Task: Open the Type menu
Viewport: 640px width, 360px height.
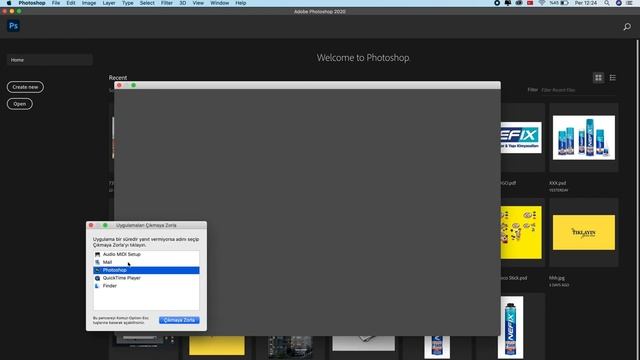Action: (128, 3)
